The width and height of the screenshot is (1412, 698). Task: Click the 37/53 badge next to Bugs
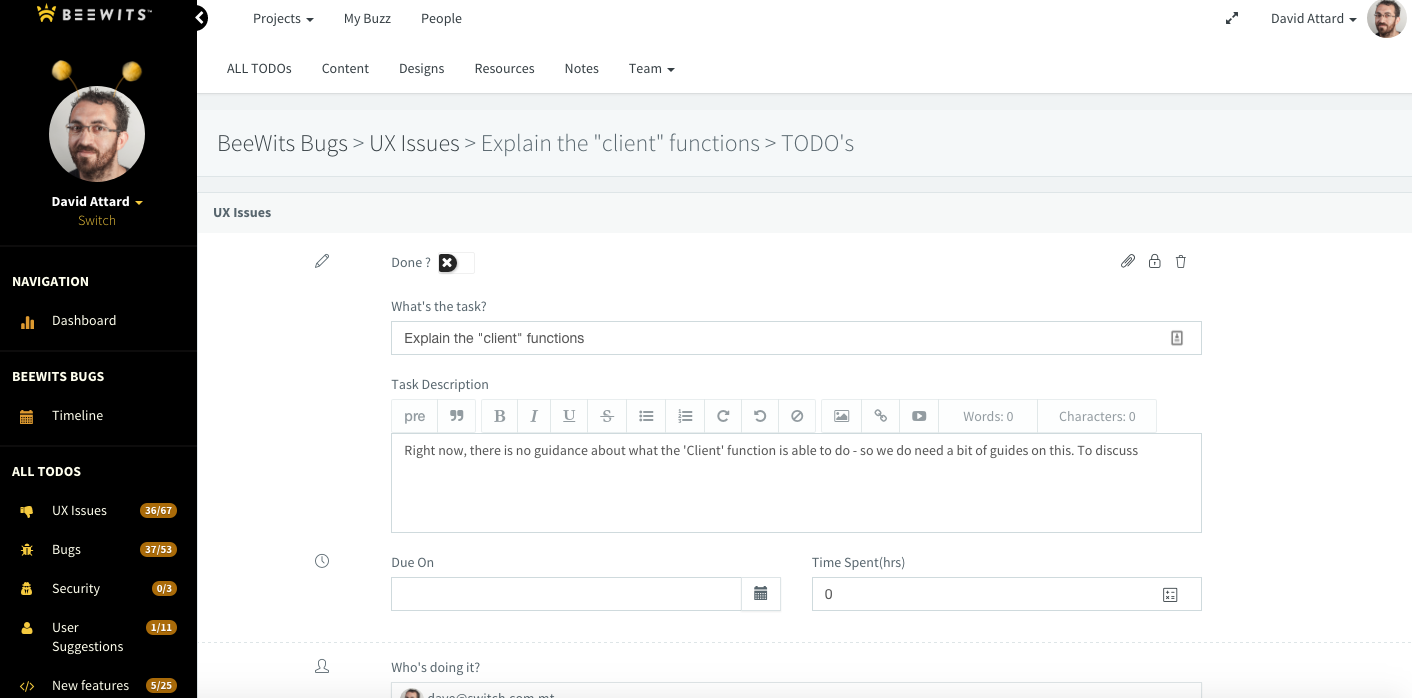click(x=159, y=549)
